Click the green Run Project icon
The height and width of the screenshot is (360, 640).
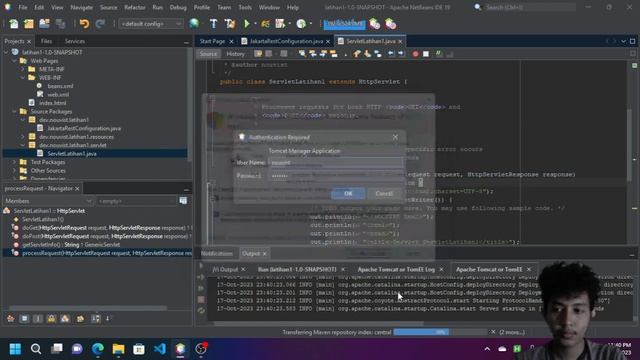pyautogui.click(x=247, y=24)
